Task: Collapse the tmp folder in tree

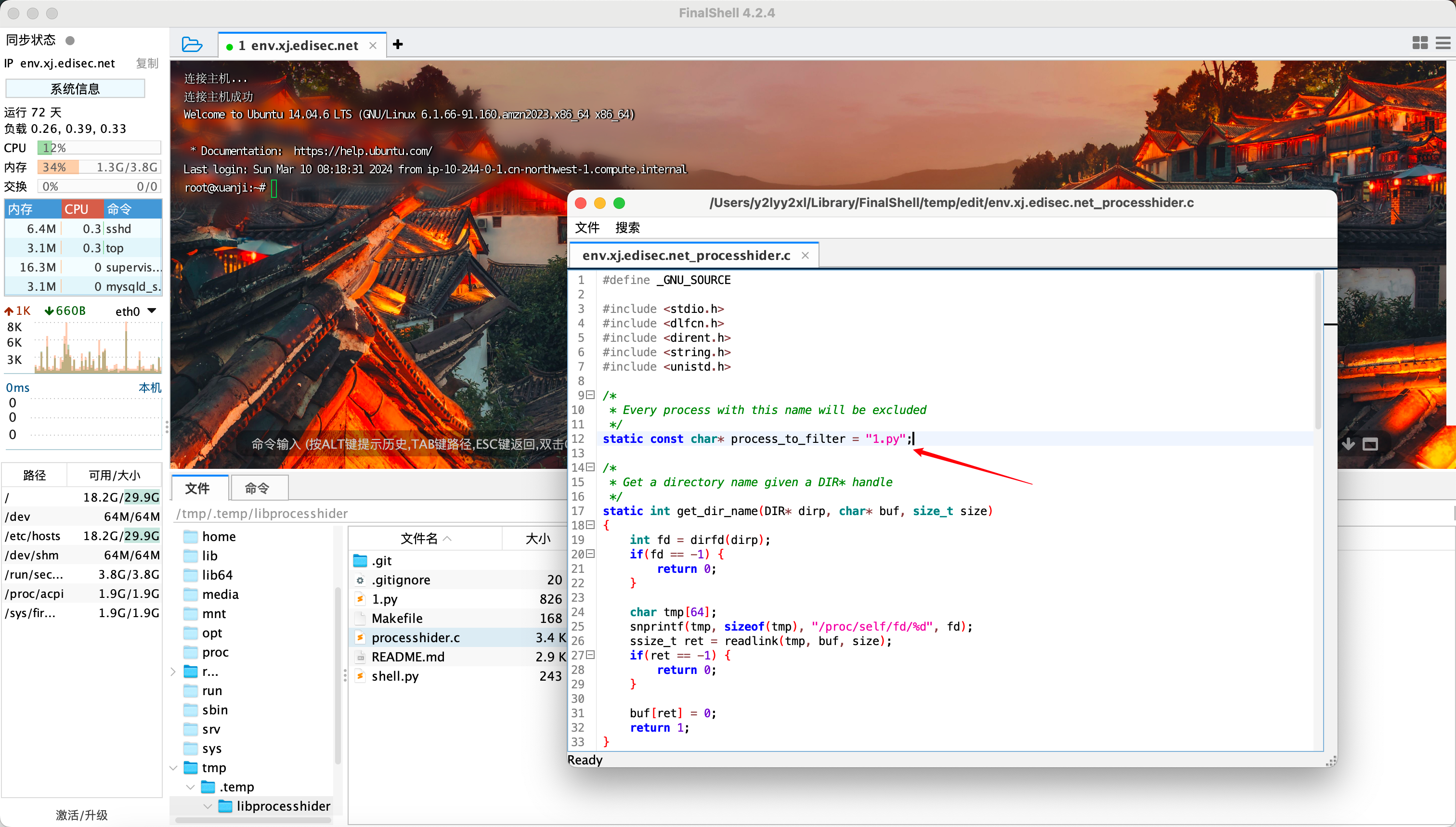Action: (173, 767)
